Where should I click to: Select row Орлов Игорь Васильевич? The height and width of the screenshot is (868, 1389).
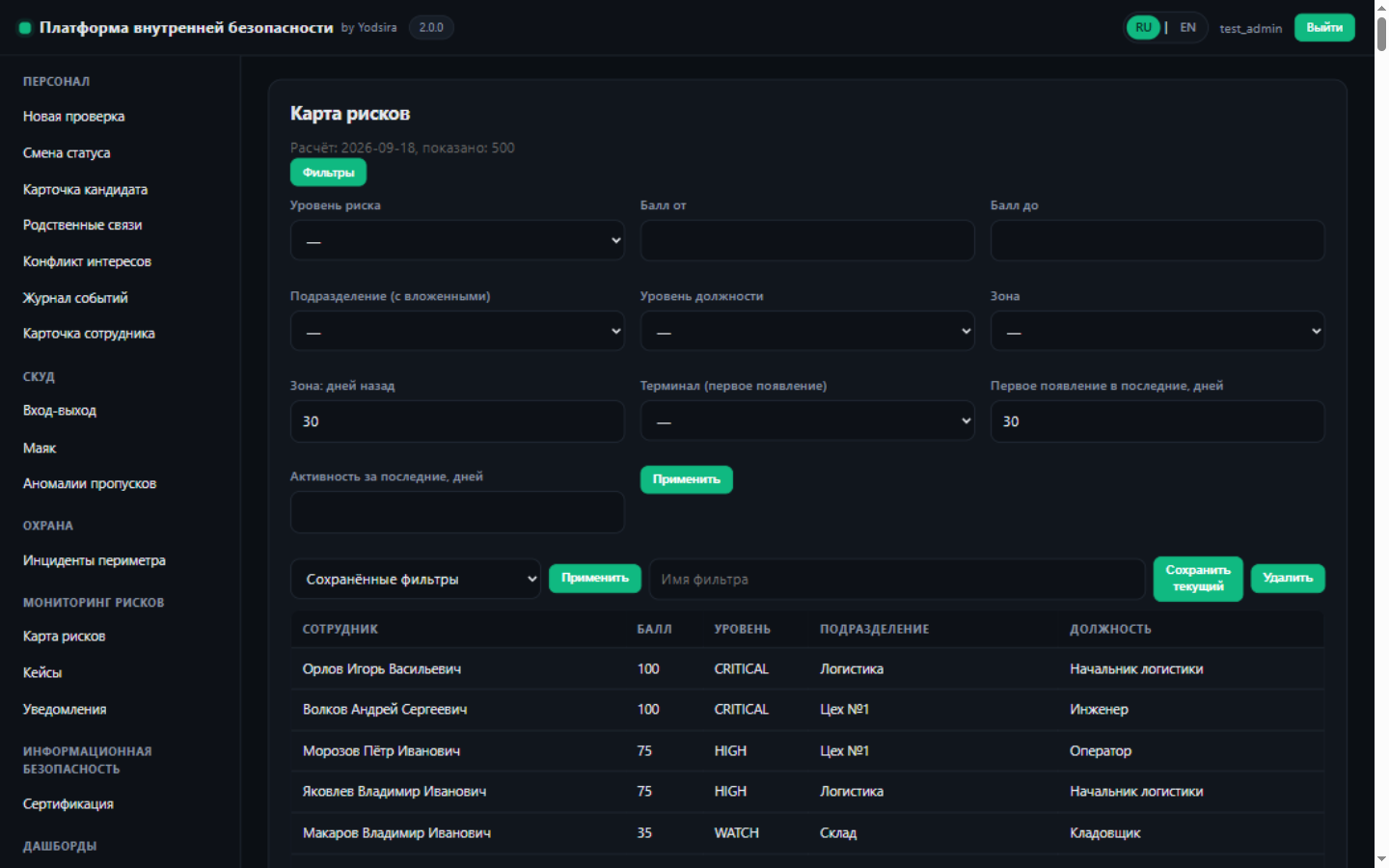click(806, 668)
